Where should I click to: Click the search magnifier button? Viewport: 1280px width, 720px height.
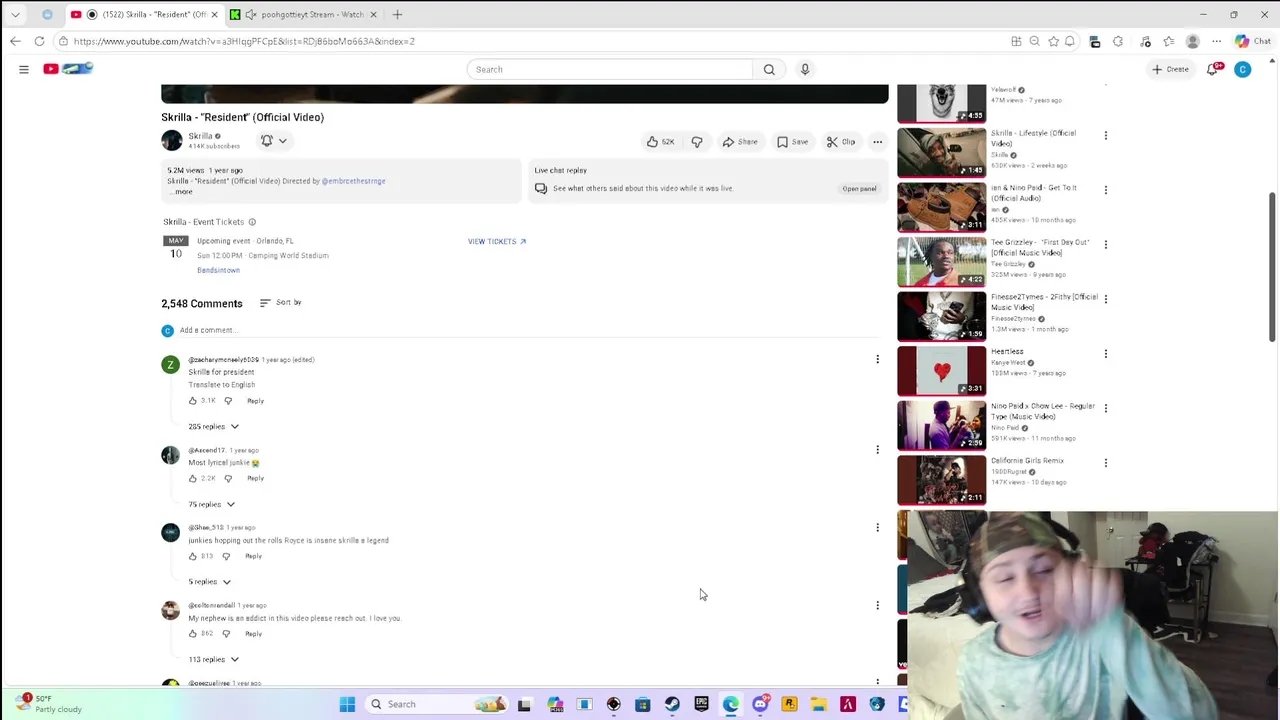coord(769,69)
